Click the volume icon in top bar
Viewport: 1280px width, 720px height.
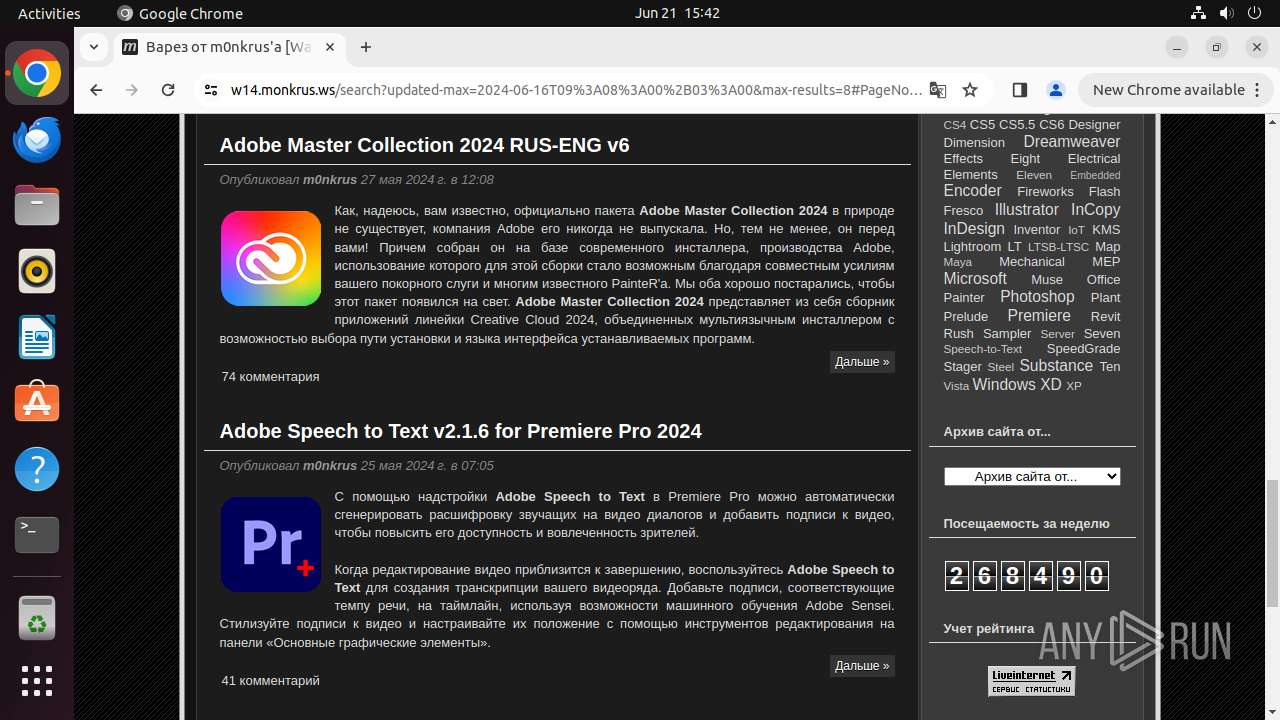pyautogui.click(x=1225, y=13)
